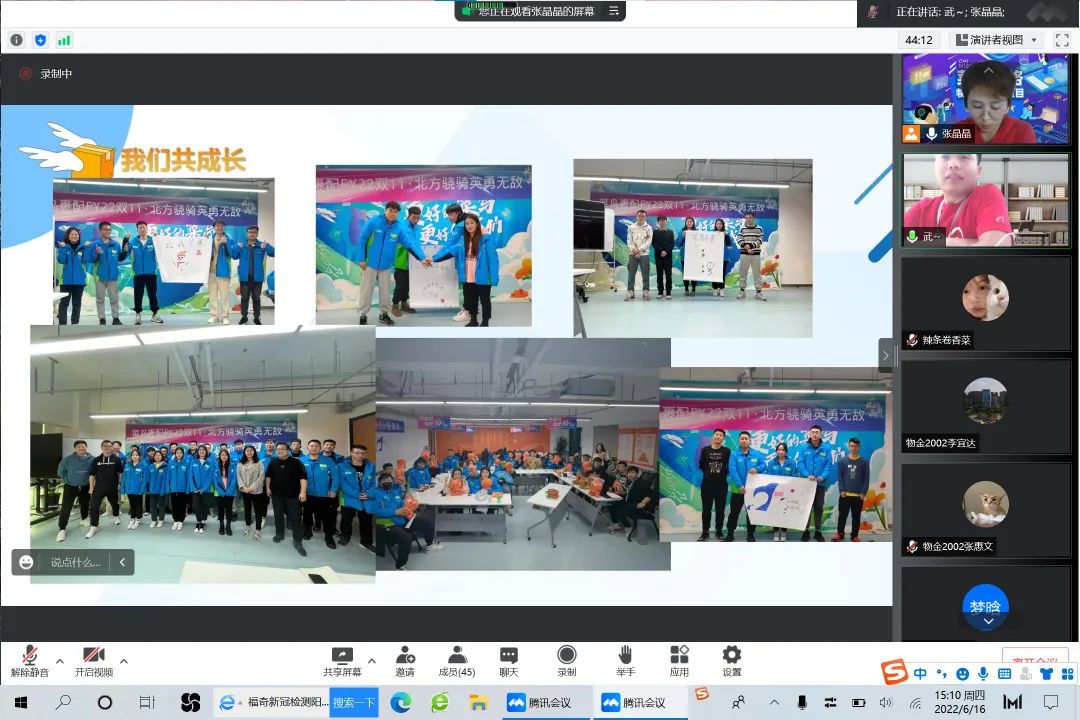Click the record (录制) button in toolbar
Viewport: 1080px width, 720px height.
[567, 660]
